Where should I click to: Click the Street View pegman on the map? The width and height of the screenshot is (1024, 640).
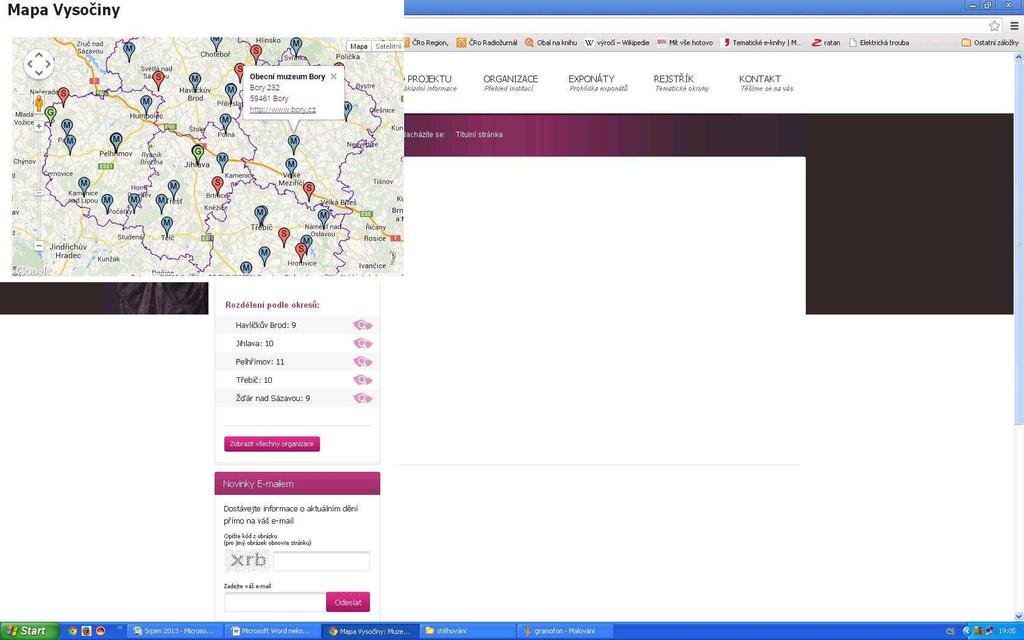[x=39, y=104]
